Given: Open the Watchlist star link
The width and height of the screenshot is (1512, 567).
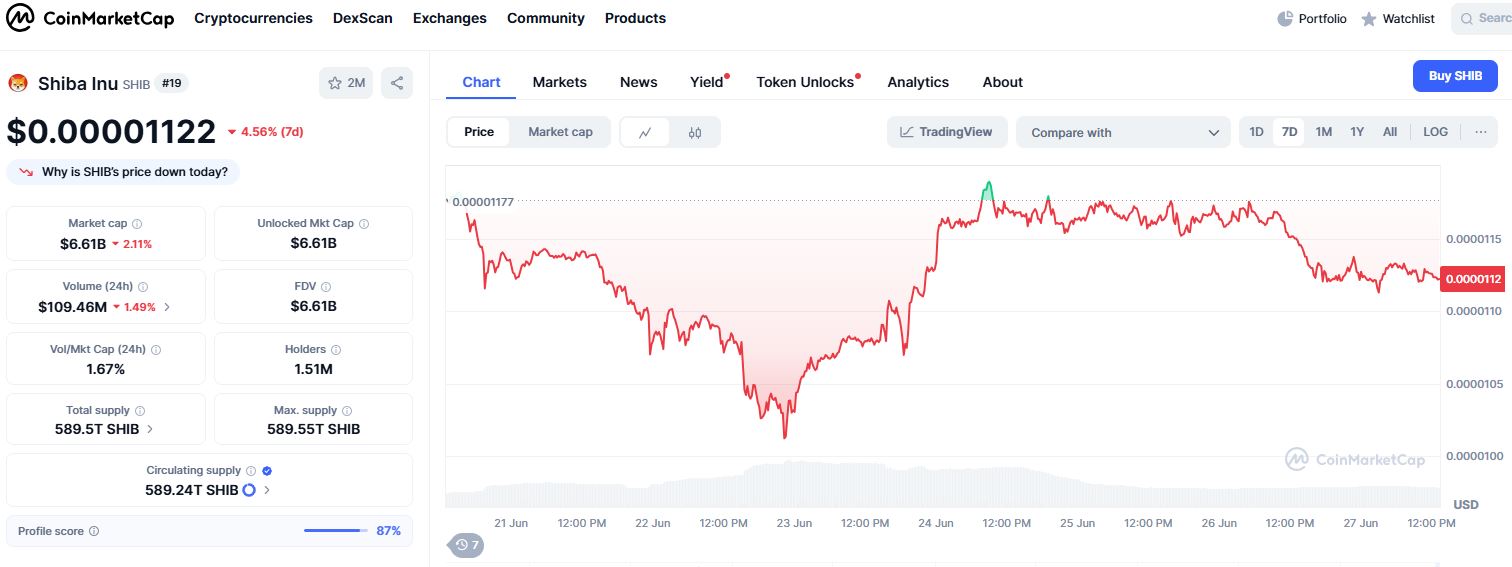Looking at the screenshot, I should (x=1397, y=18).
